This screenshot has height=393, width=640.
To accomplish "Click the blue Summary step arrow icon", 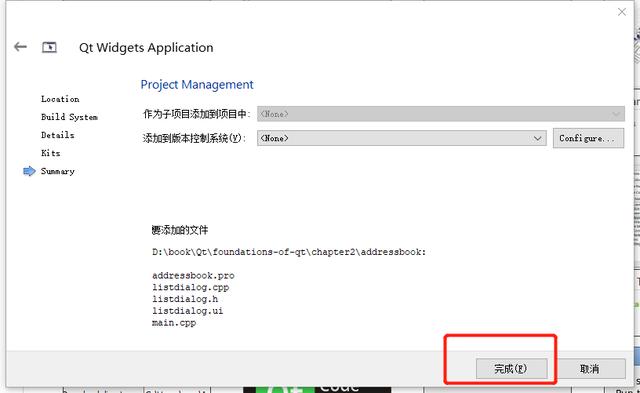I will tap(29, 171).
